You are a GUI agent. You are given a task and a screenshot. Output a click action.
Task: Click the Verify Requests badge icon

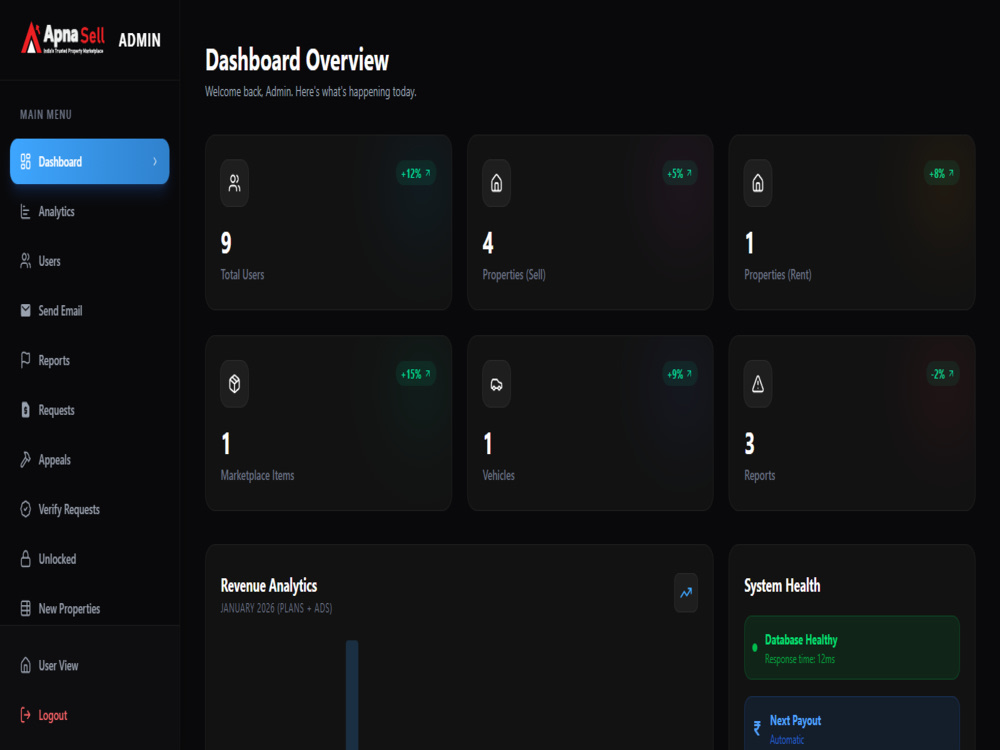[26, 510]
